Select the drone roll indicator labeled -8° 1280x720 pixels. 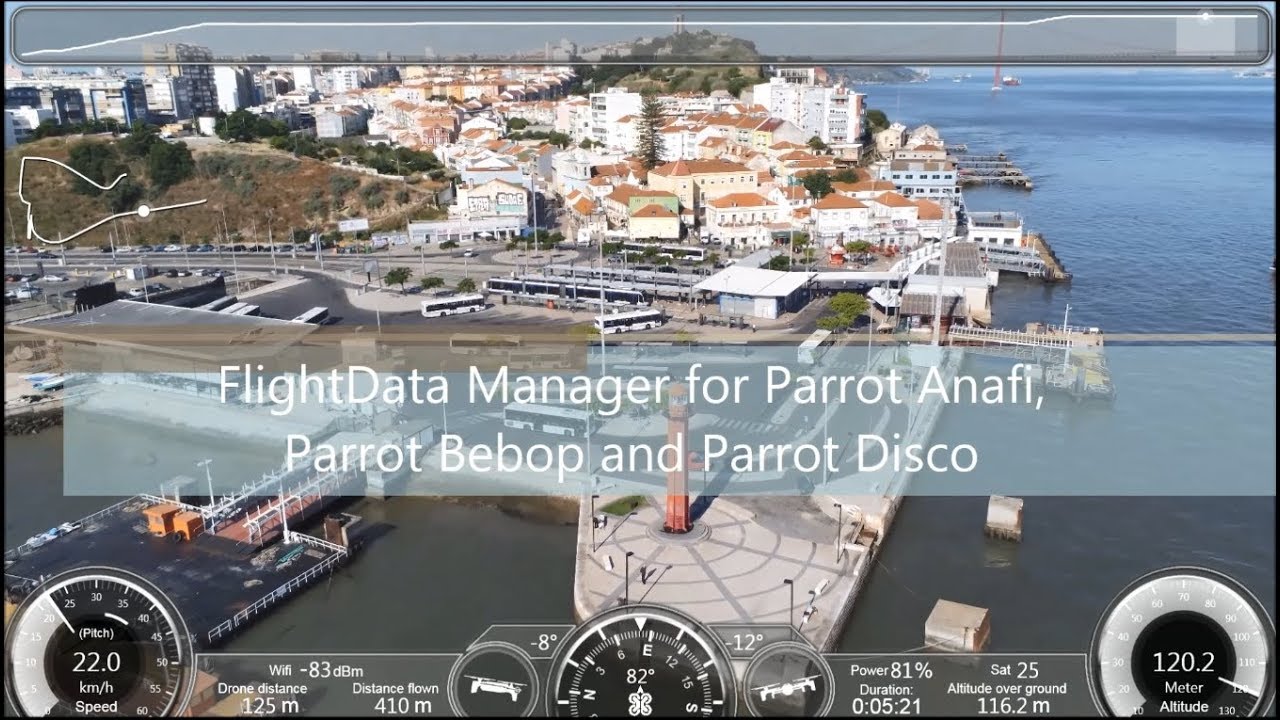pyautogui.click(x=492, y=682)
